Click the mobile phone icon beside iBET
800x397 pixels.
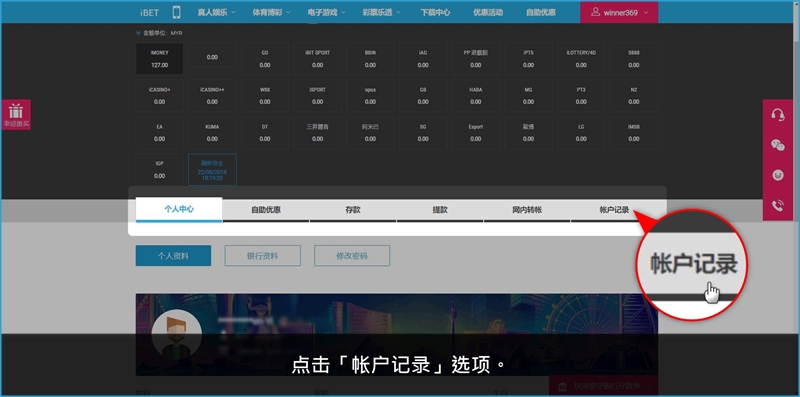pyautogui.click(x=177, y=12)
